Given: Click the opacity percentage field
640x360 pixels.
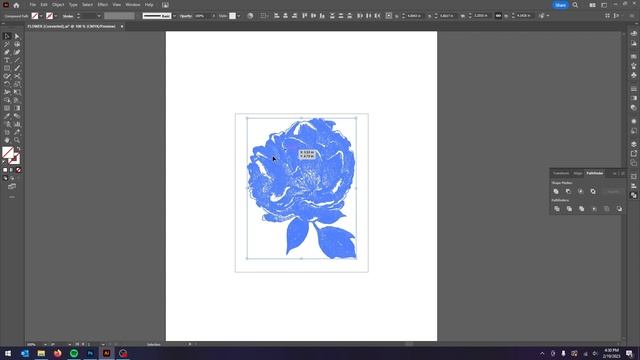Looking at the screenshot, I should 201,16.
